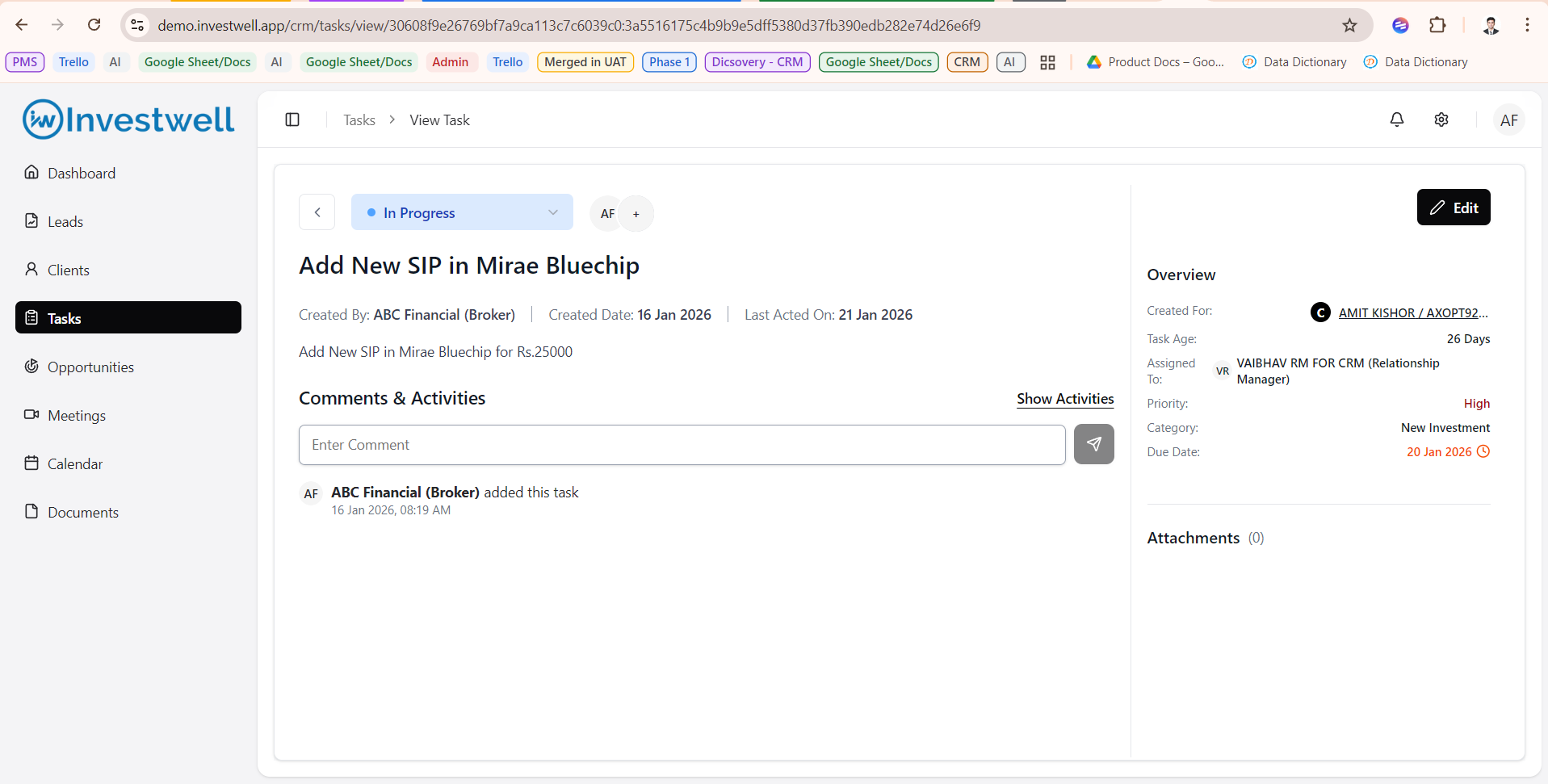Open Chrome three-dot menu
Image resolution: width=1548 pixels, height=784 pixels.
coord(1527,25)
